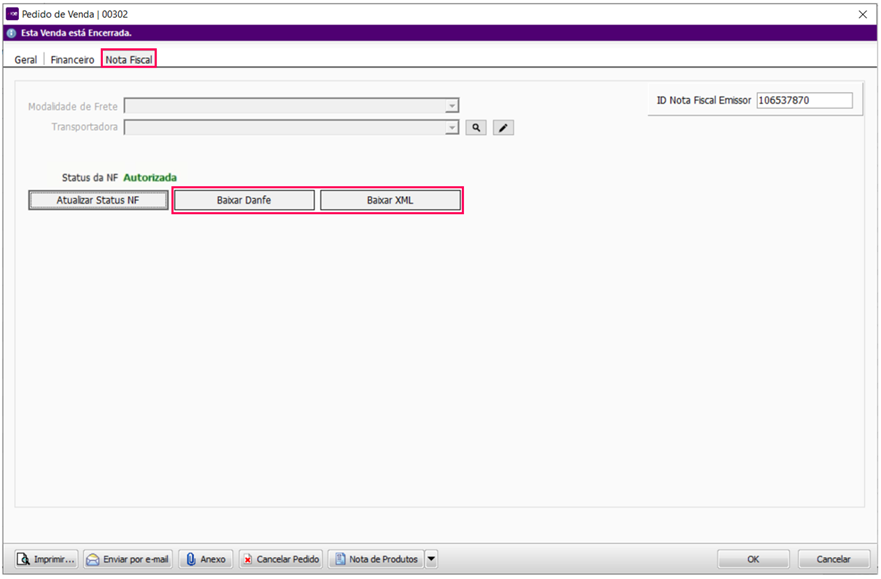Screen dimensions: 881x579
Task: Click the Imprimir print button
Action: pyautogui.click(x=46, y=559)
